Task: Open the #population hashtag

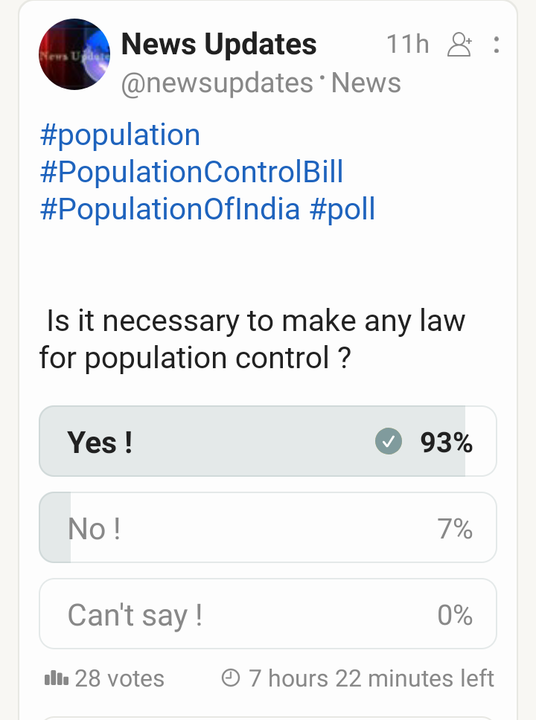Action: click(x=120, y=135)
